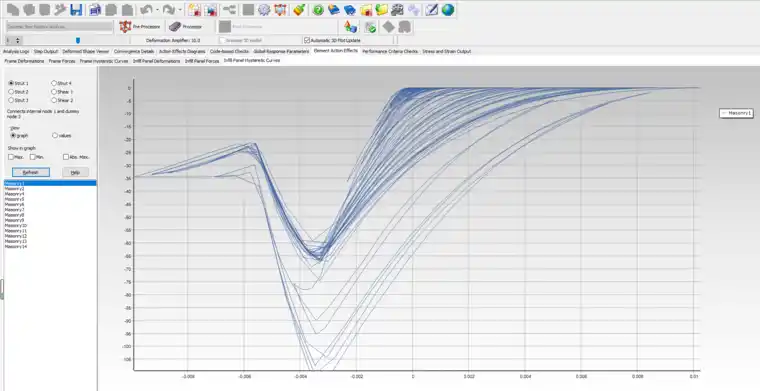The width and height of the screenshot is (760, 391).
Task: Select the Shear 2 radio button
Action: 54,100
